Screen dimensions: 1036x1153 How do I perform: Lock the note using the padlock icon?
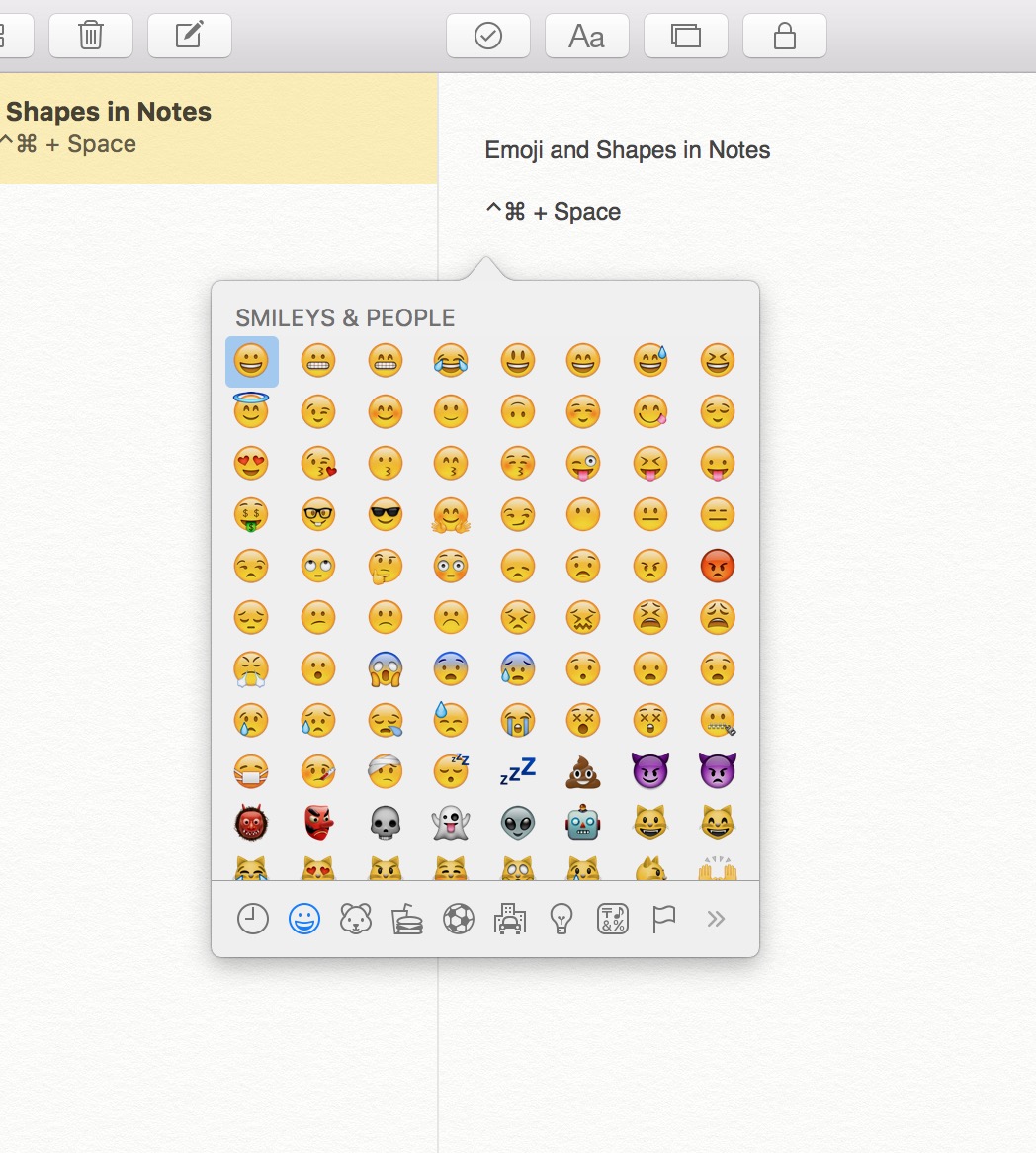click(785, 35)
